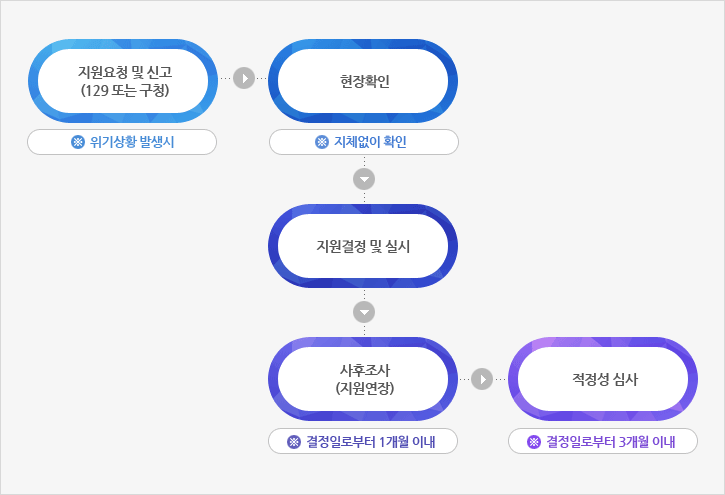Click note icon beside 결정일로부터 3개월 이내
Image resolution: width=725 pixels, height=495 pixels.
534,442
